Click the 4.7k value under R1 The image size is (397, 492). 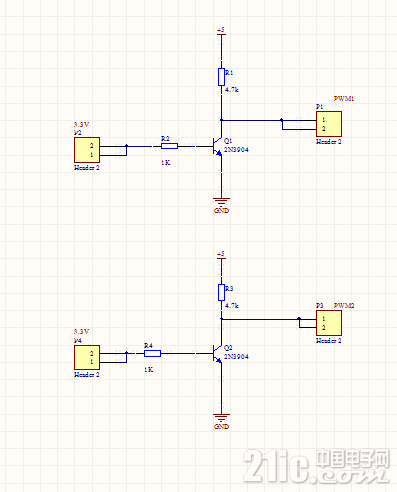[x=232, y=90]
